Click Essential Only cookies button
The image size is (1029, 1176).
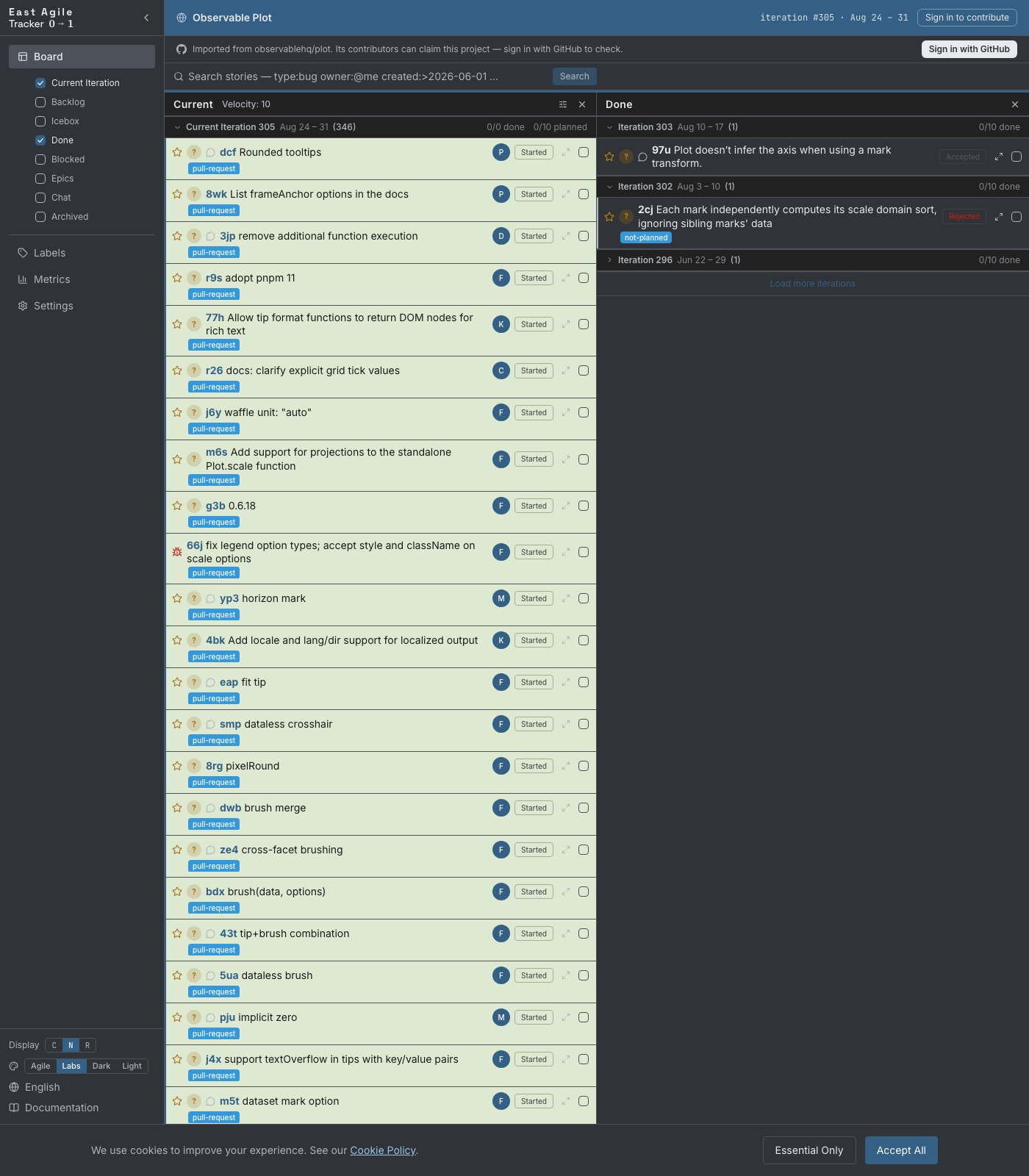click(x=809, y=1150)
